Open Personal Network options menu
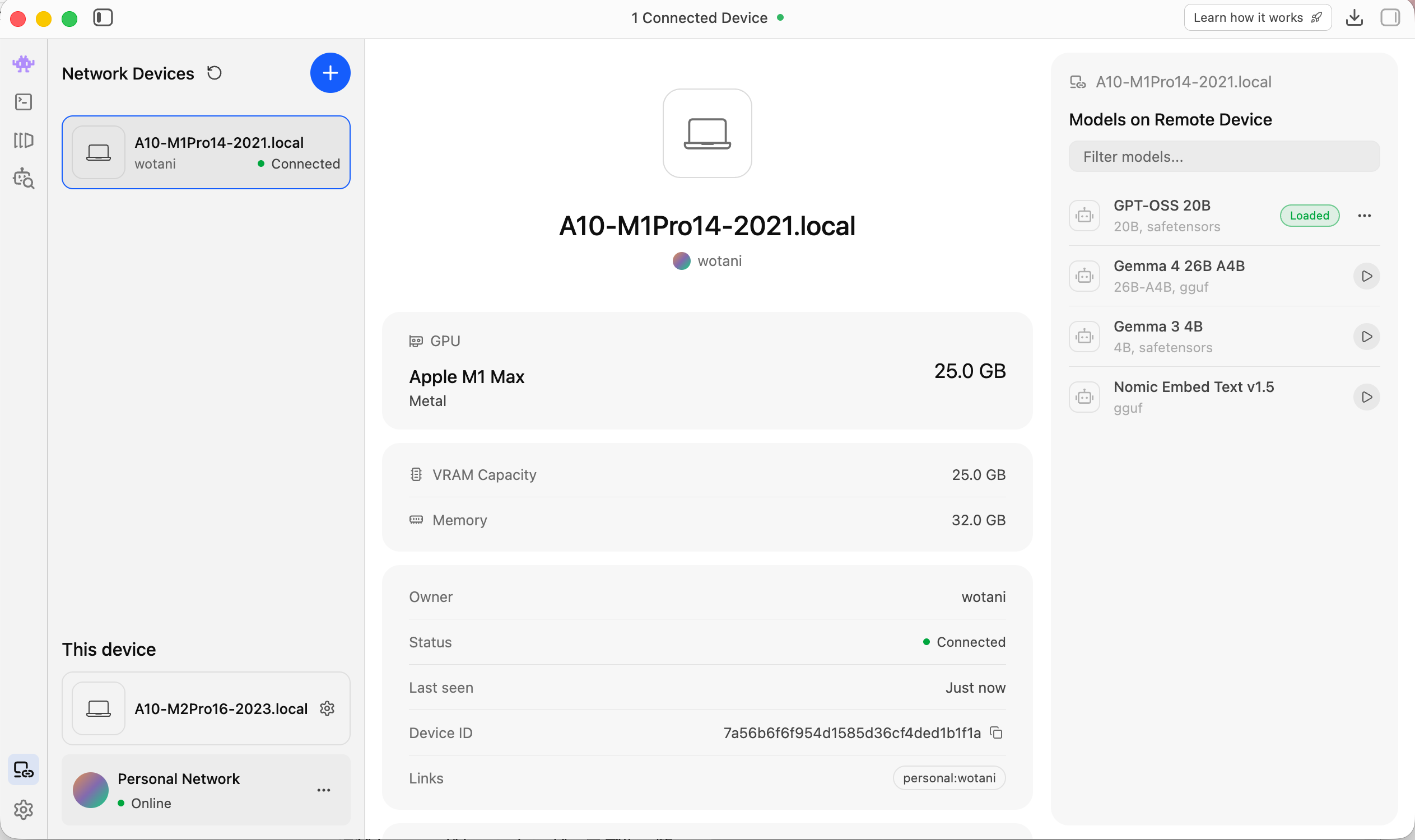The height and width of the screenshot is (840, 1415). tap(324, 790)
